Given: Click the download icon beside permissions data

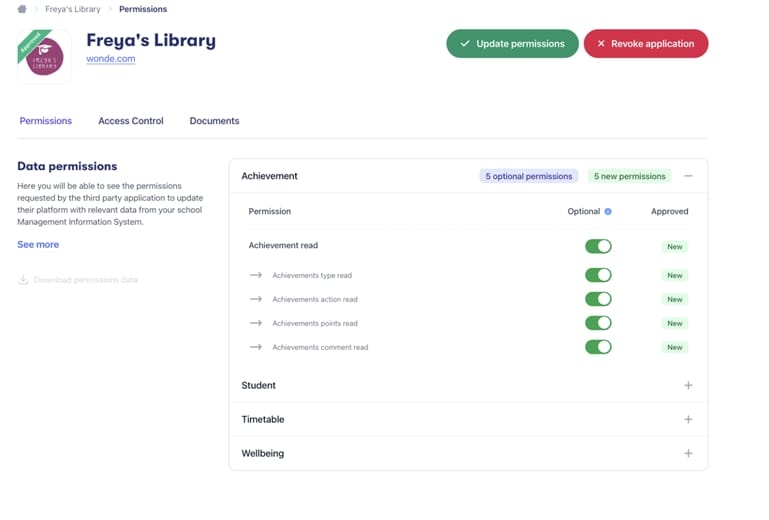Looking at the screenshot, I should 23,280.
